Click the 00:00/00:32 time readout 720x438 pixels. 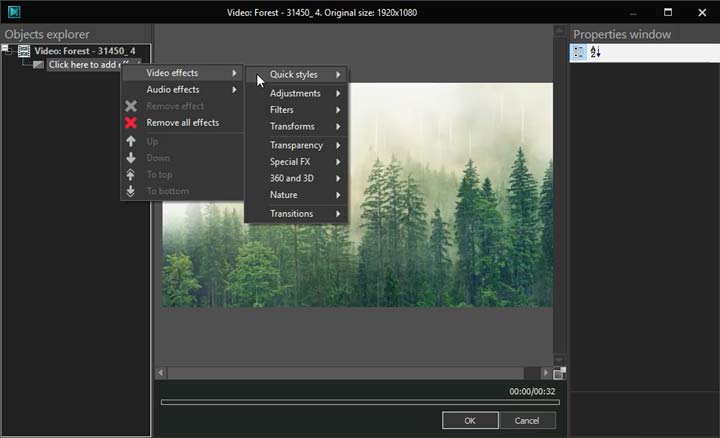(x=532, y=392)
